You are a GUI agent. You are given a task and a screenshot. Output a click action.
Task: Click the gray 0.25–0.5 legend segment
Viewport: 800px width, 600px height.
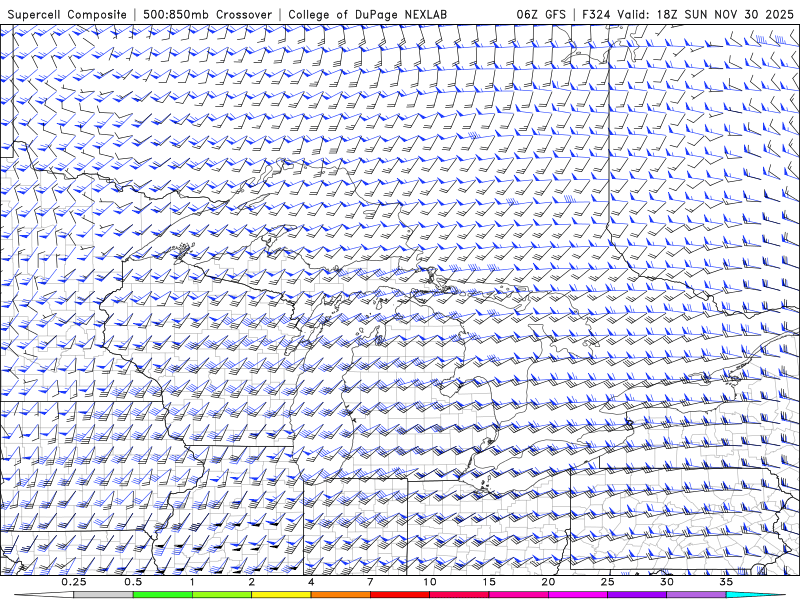pyautogui.click(x=104, y=595)
